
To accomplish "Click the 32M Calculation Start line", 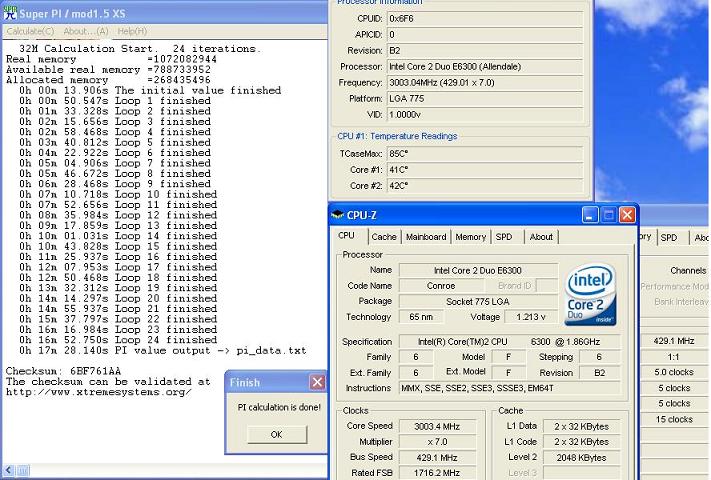I will coord(140,48).
